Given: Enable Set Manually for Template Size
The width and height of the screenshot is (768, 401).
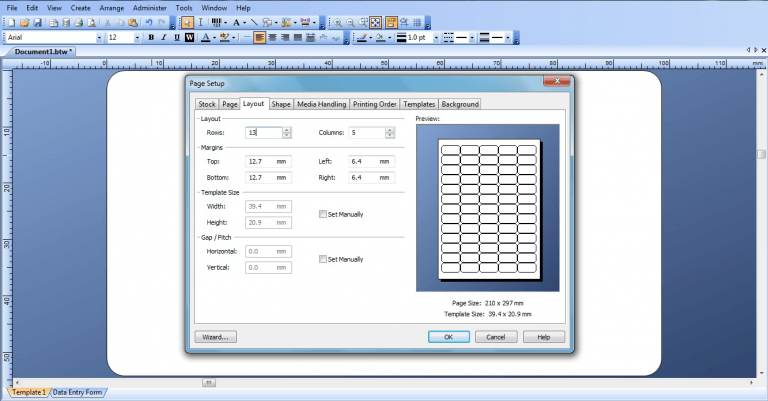Looking at the screenshot, I should 322,214.
